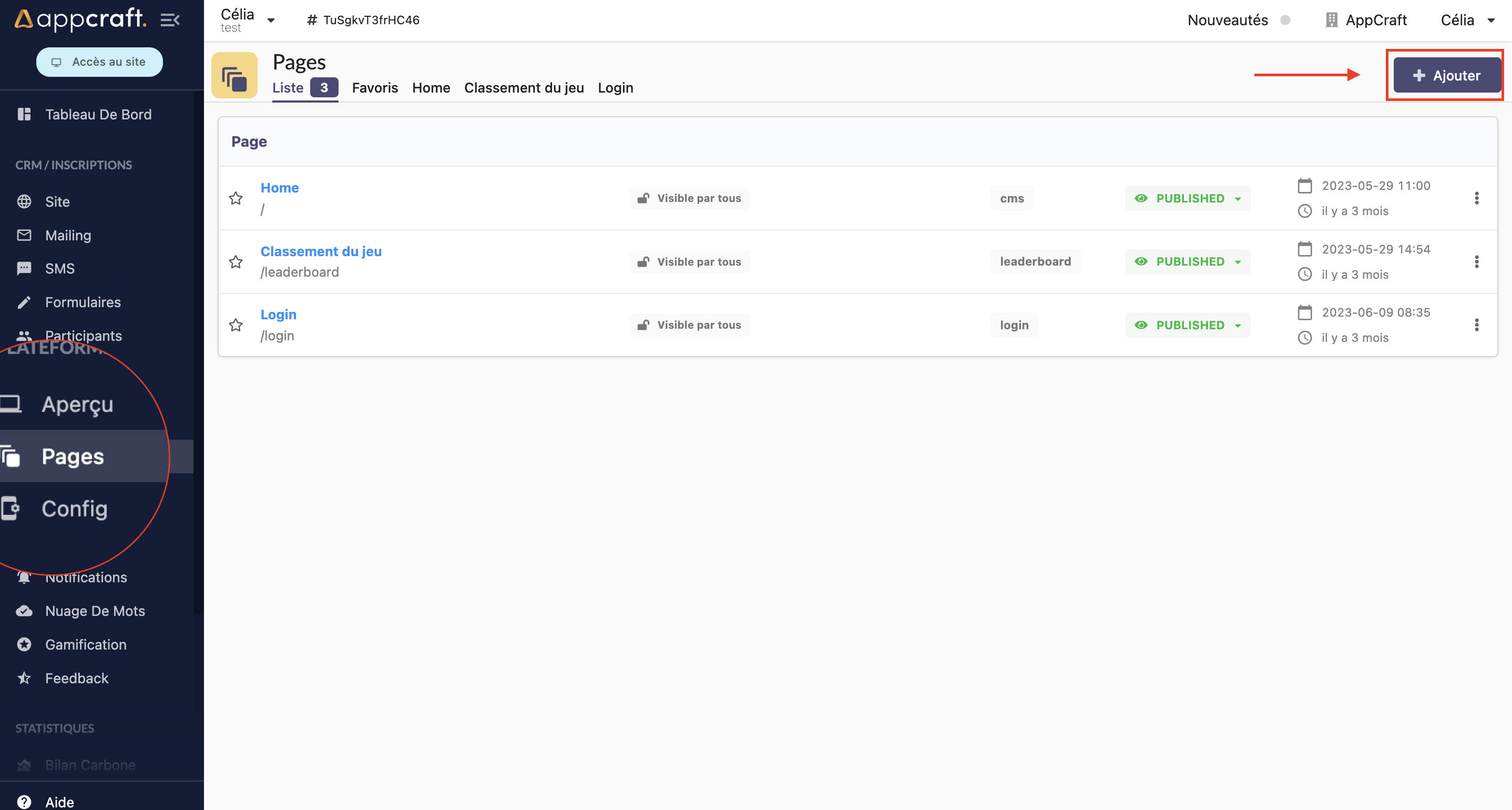1512x810 pixels.
Task: Star the Classement du jeu page
Action: [236, 261]
